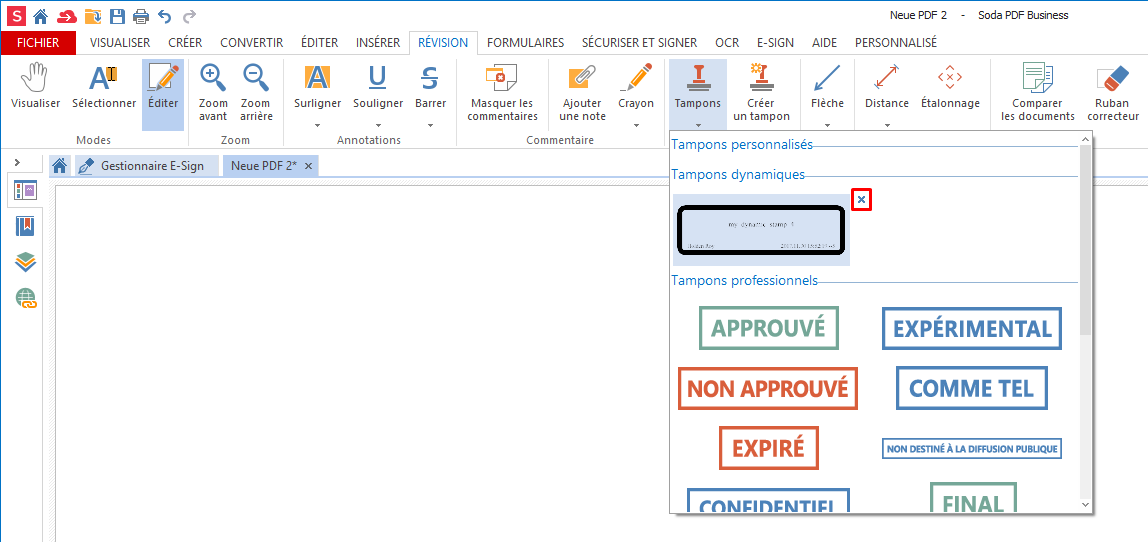Select the Visualiser hand mode
This screenshot has width=1148, height=542.
(35, 88)
